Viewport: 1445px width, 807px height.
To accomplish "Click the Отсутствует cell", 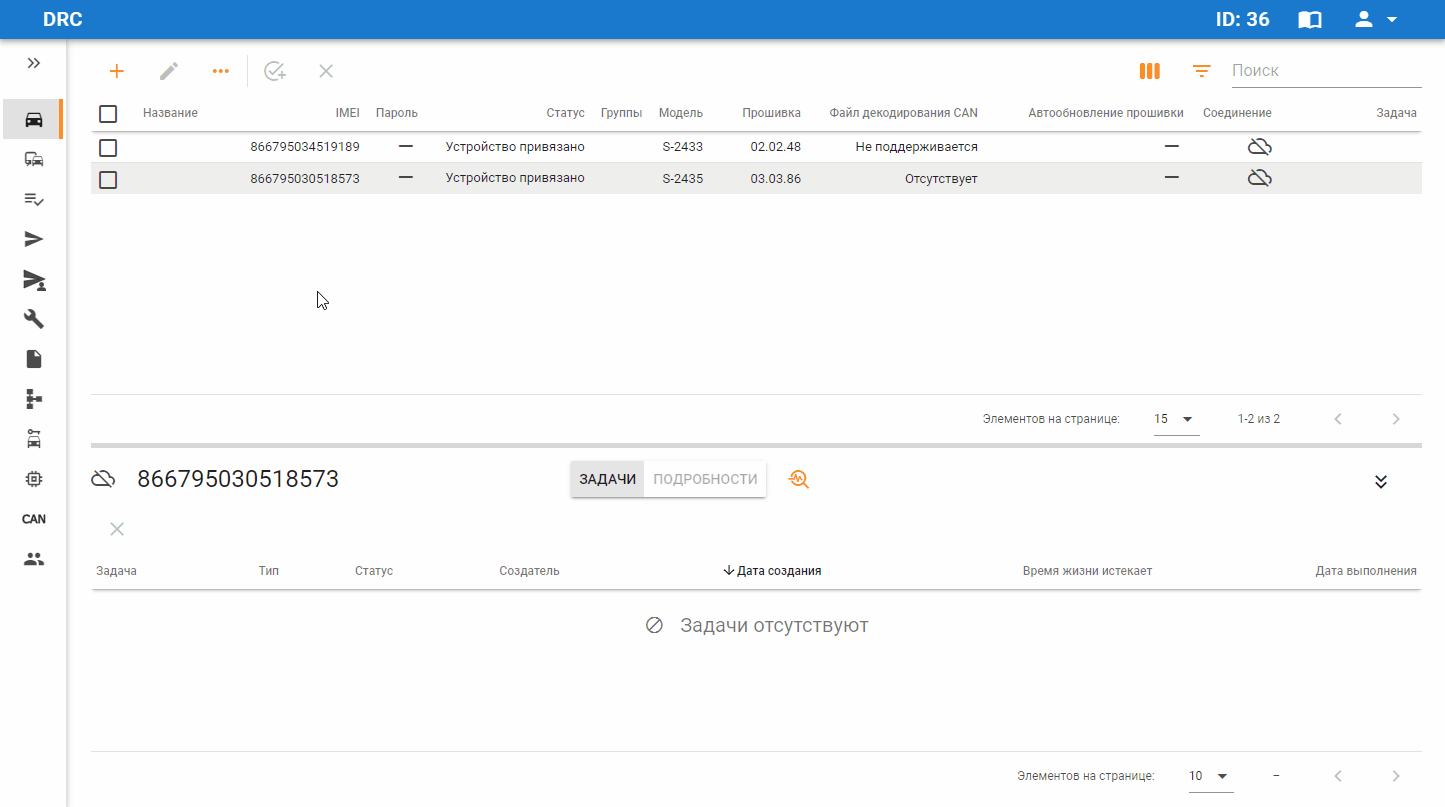I will [941, 179].
